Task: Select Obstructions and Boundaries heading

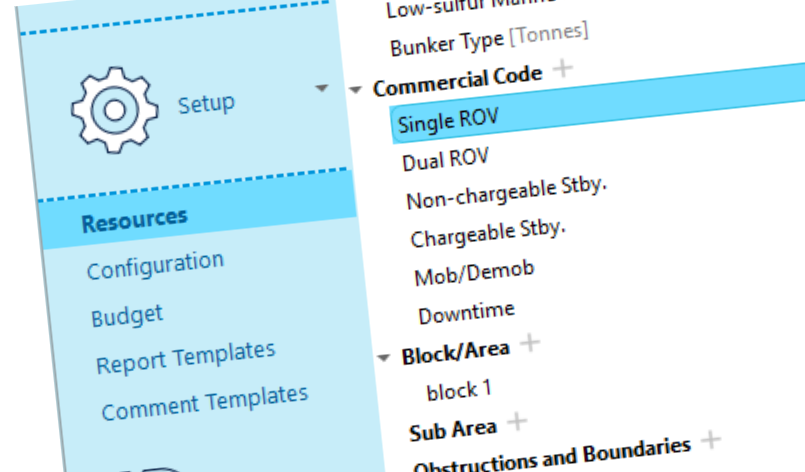Action: 552,456
